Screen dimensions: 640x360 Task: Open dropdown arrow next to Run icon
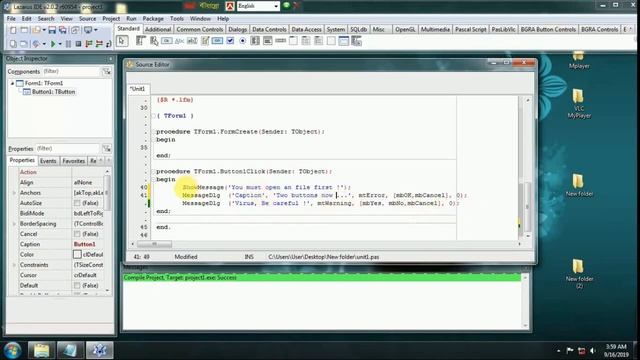coord(60,44)
